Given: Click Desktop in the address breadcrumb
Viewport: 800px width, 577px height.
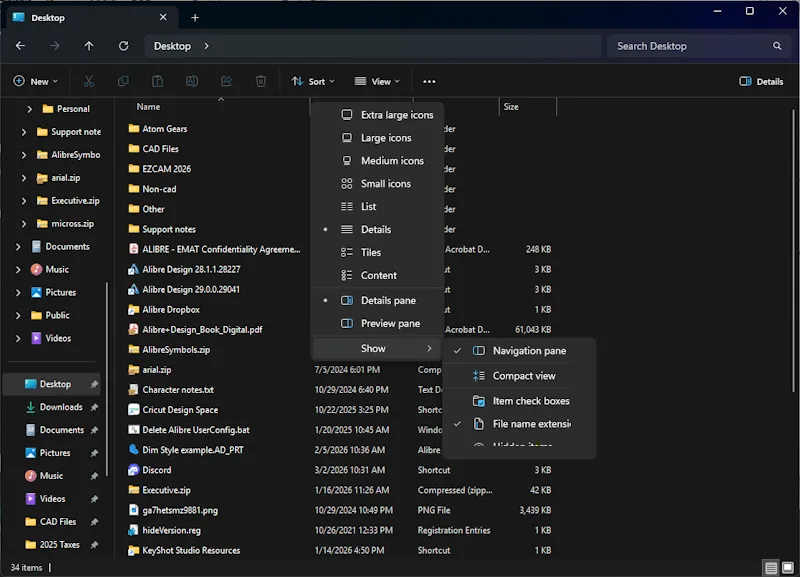Looking at the screenshot, I should [x=172, y=46].
